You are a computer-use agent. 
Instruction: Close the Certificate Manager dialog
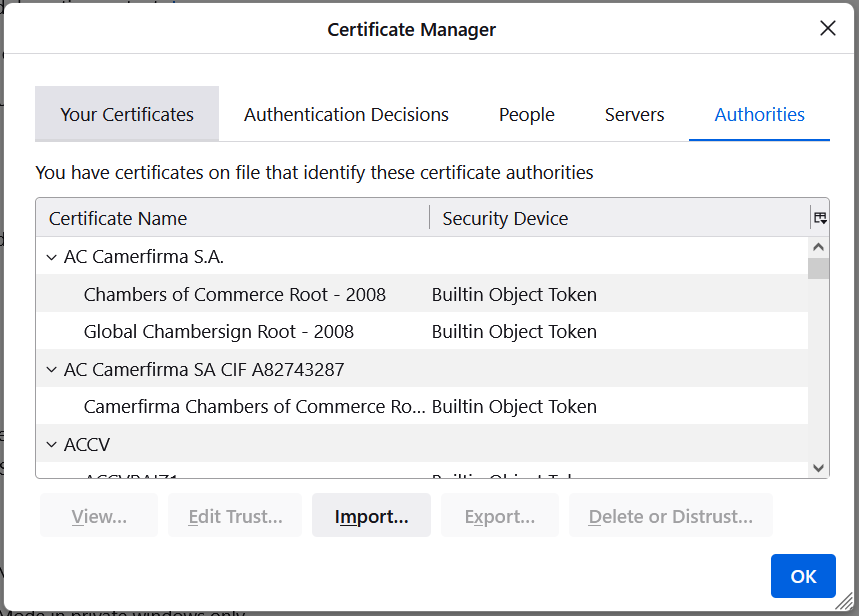tap(827, 29)
